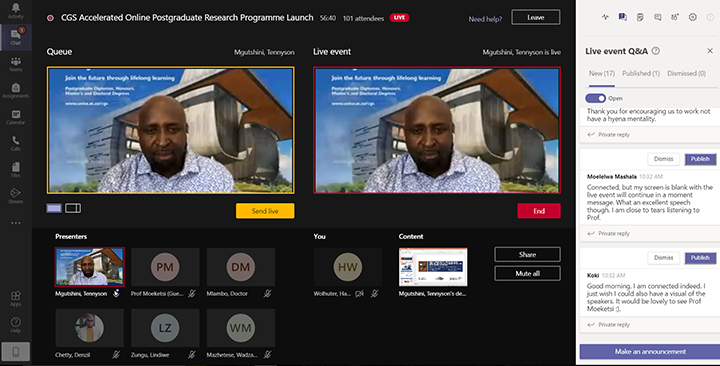Viewport: 720px width, 366px height.
Task: Dismiss Koki's question
Action: point(664,258)
